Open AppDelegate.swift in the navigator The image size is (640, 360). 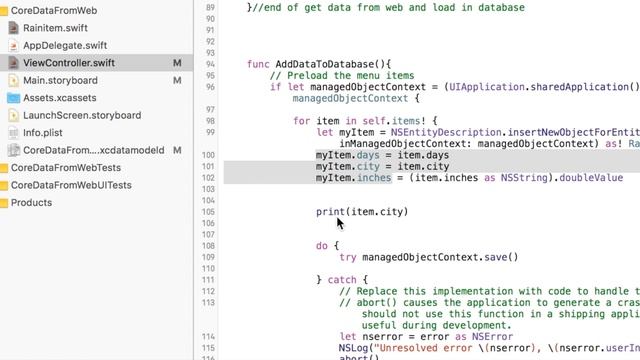(x=65, y=45)
